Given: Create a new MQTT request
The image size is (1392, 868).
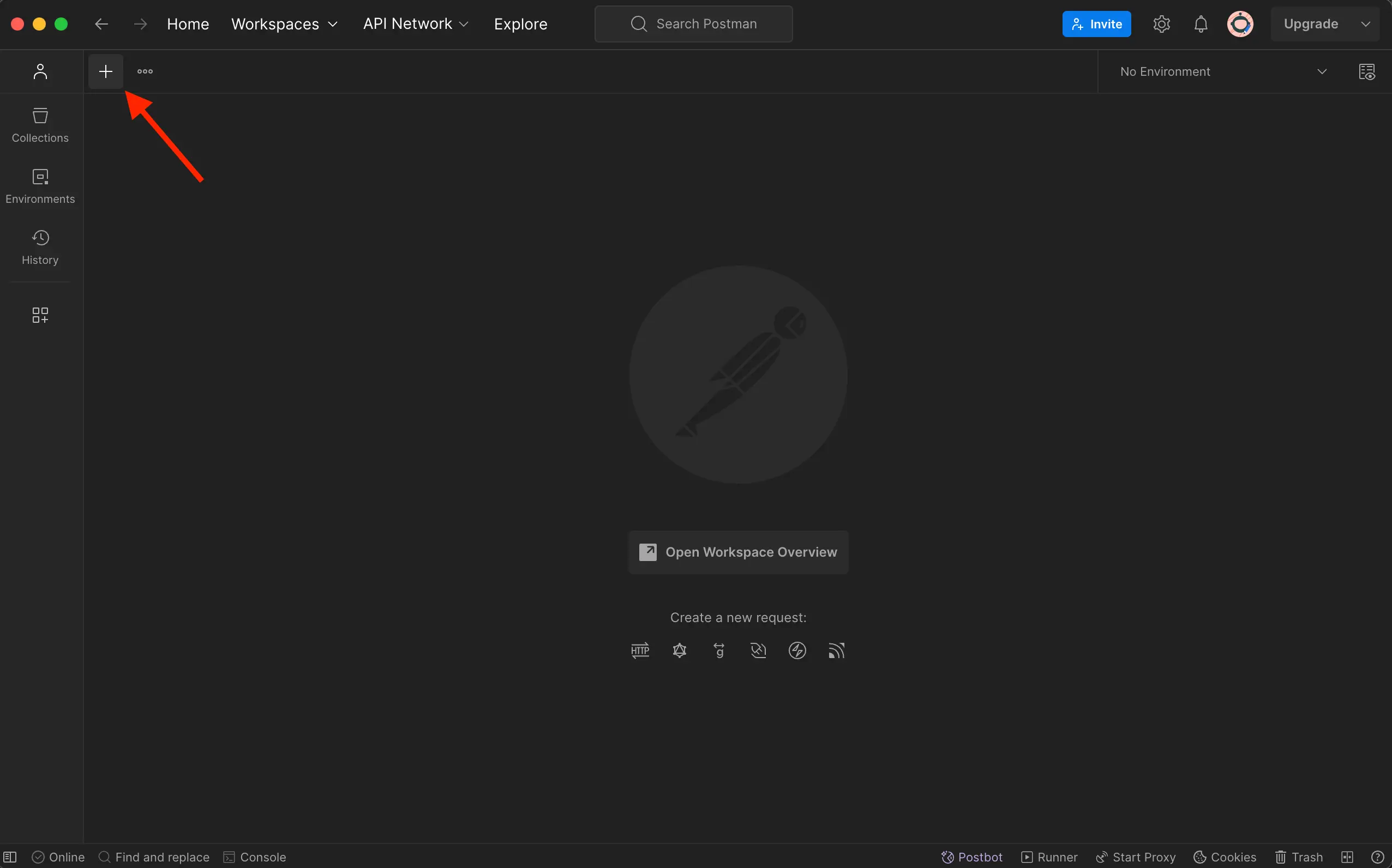Looking at the screenshot, I should coord(836,650).
